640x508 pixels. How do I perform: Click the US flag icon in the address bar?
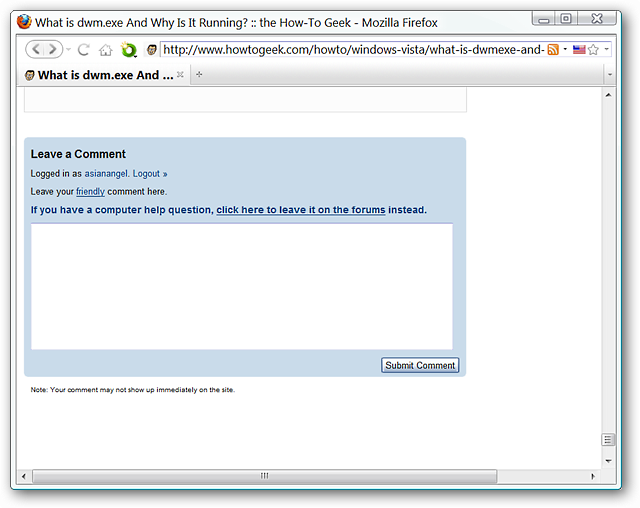pos(579,49)
